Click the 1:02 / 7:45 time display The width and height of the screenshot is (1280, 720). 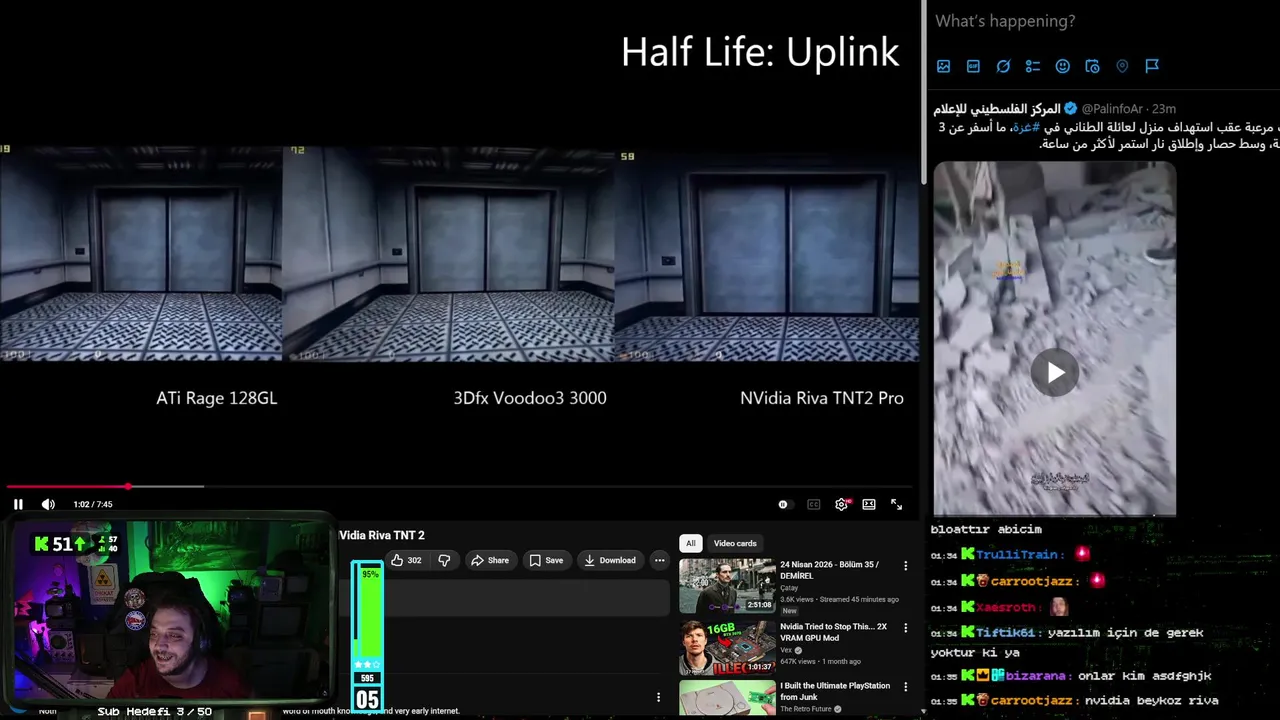93,505
